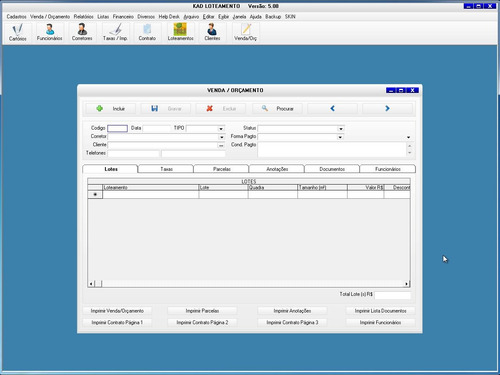This screenshot has height=375, width=500.
Task: Click Imprimir Contrato Página 1 button
Action: coord(117,323)
